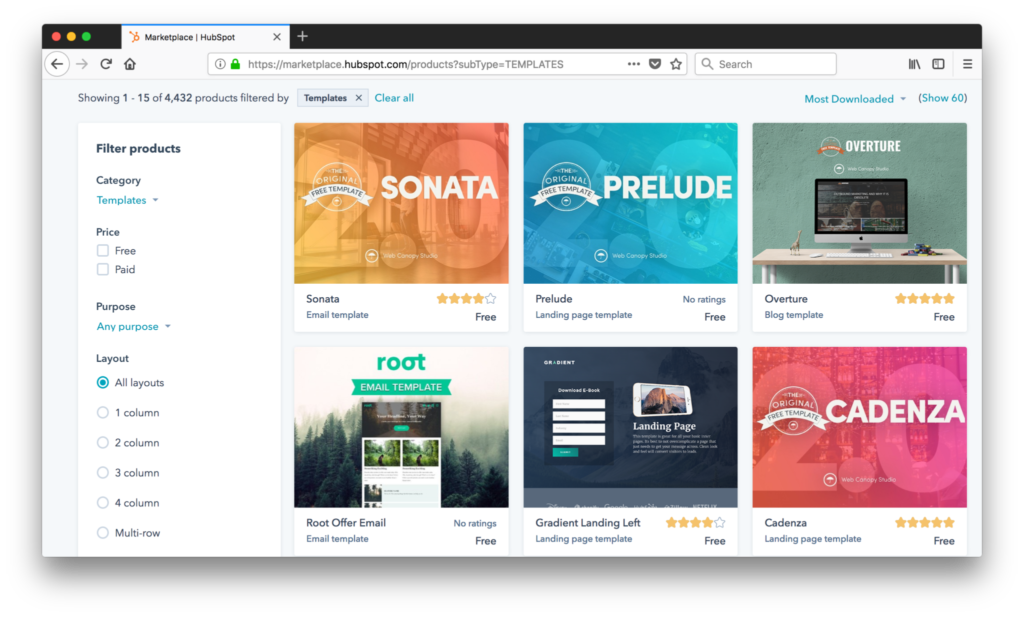Image resolution: width=1024 pixels, height=617 pixels.
Task: Open the browser home page icon
Action: click(130, 64)
